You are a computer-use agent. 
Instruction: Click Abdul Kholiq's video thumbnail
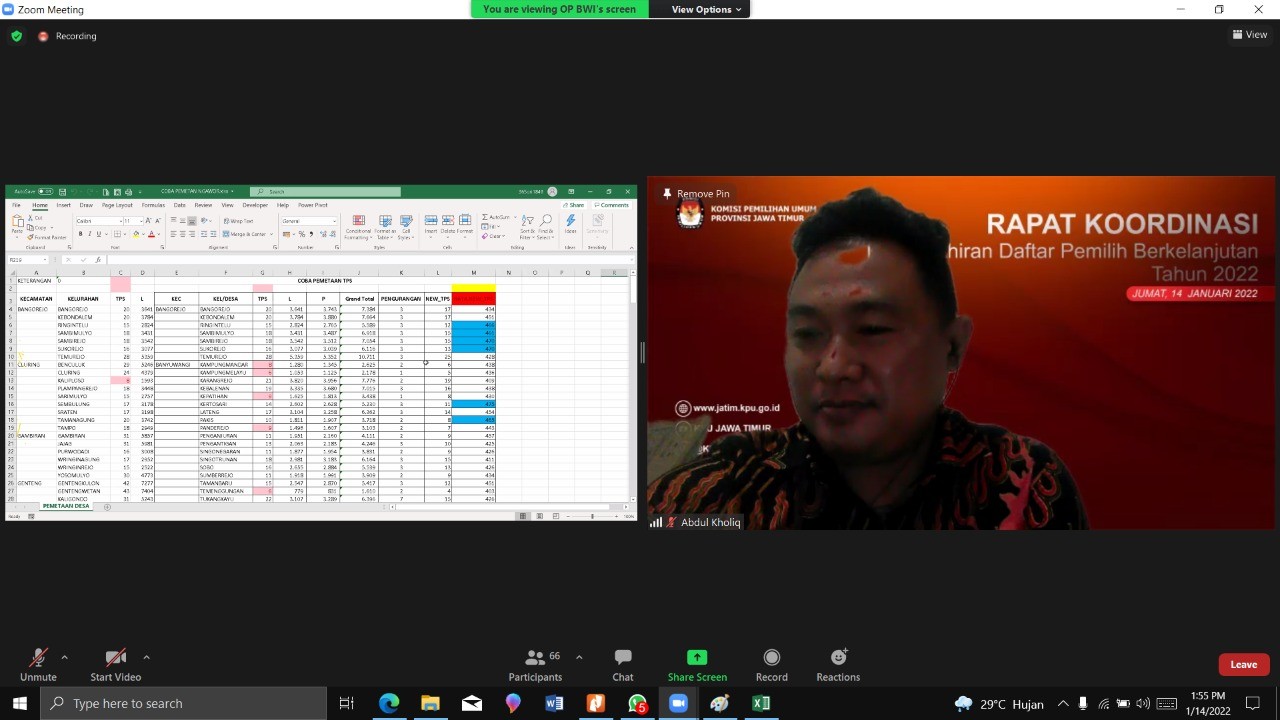point(960,353)
